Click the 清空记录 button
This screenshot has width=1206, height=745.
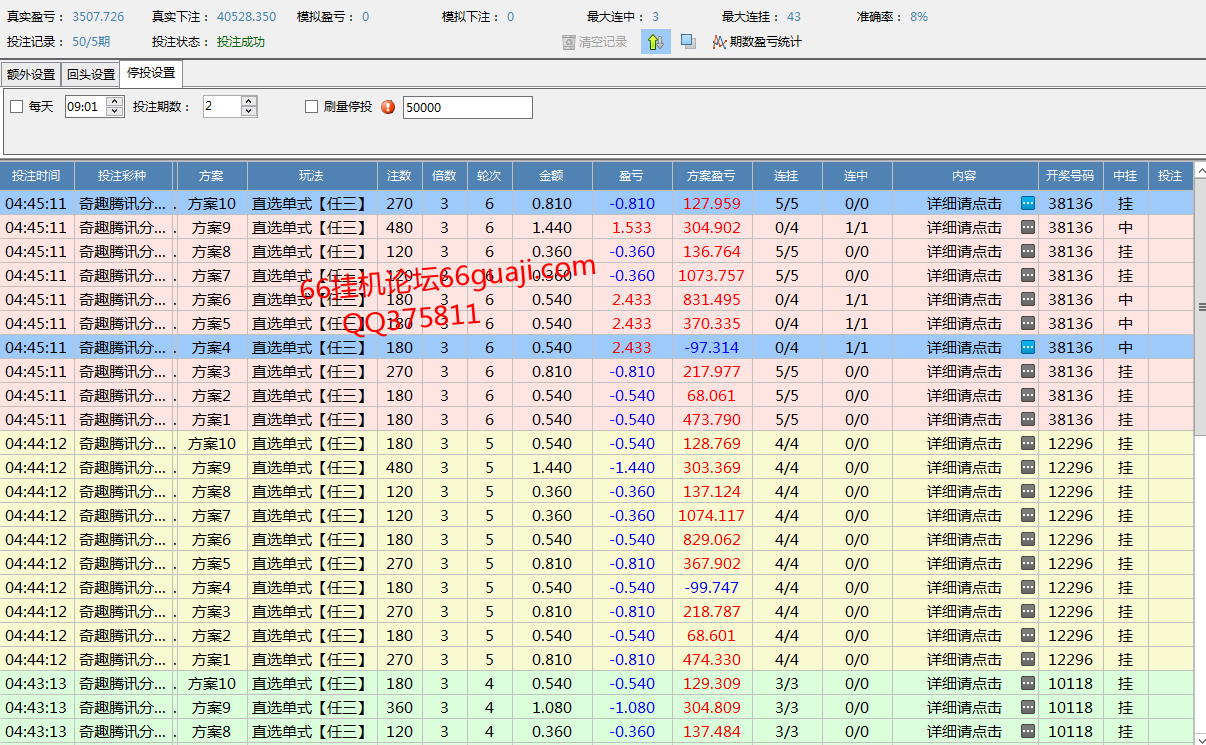coord(595,42)
